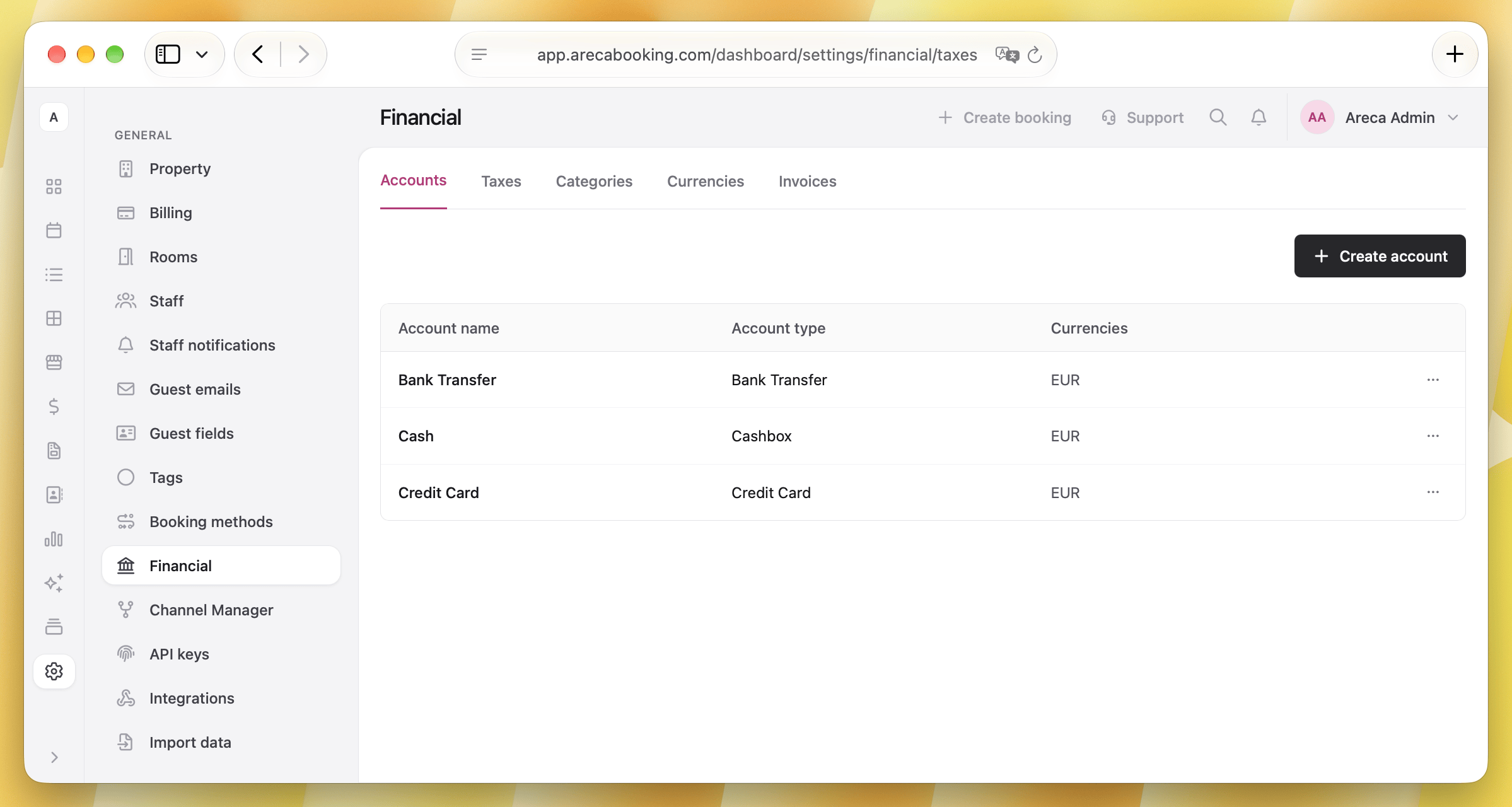
Task: Click Create booking in the header
Action: 1004,118
